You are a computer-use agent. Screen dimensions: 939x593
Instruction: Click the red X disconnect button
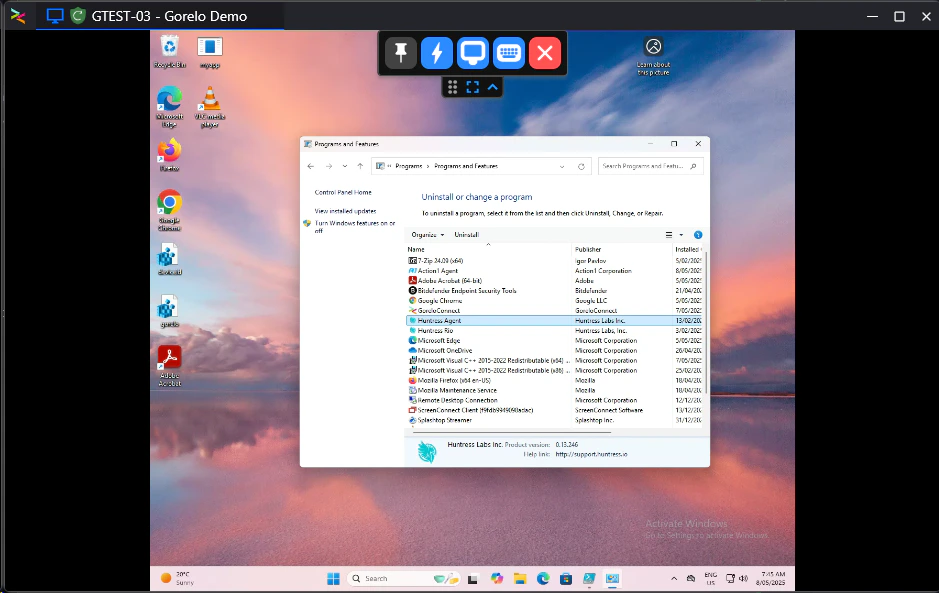545,53
